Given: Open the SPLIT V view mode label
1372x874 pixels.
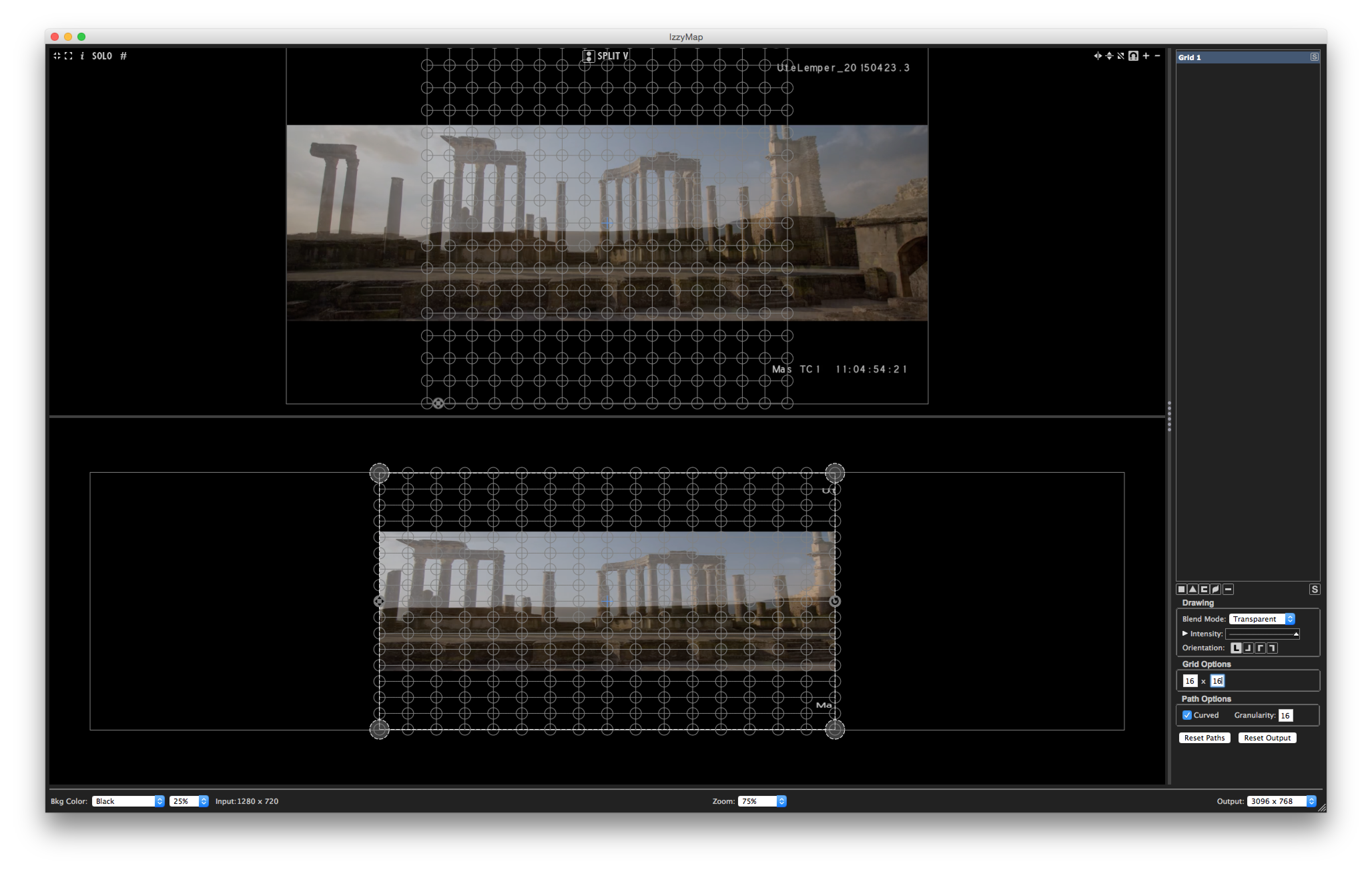Looking at the screenshot, I should tap(613, 56).
